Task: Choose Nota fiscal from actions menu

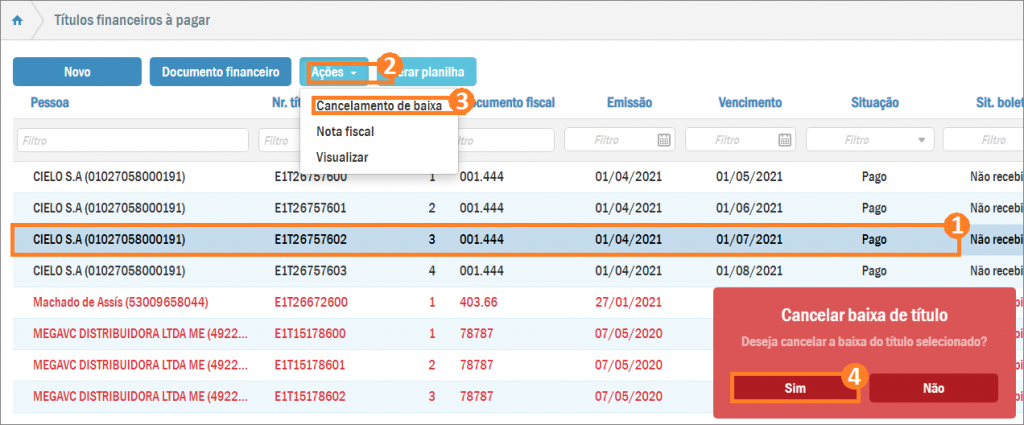Action: [345, 131]
